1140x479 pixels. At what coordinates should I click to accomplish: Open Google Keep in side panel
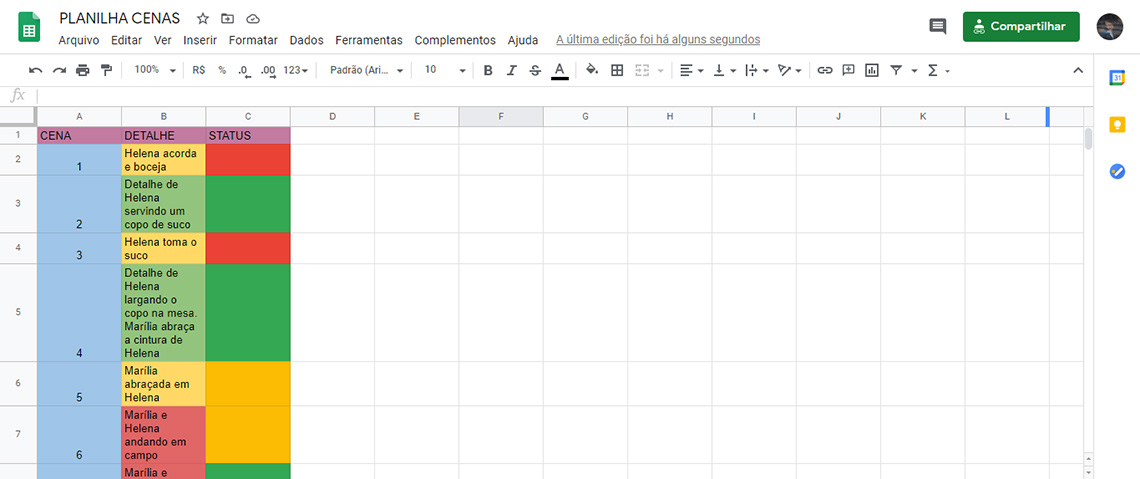1117,124
